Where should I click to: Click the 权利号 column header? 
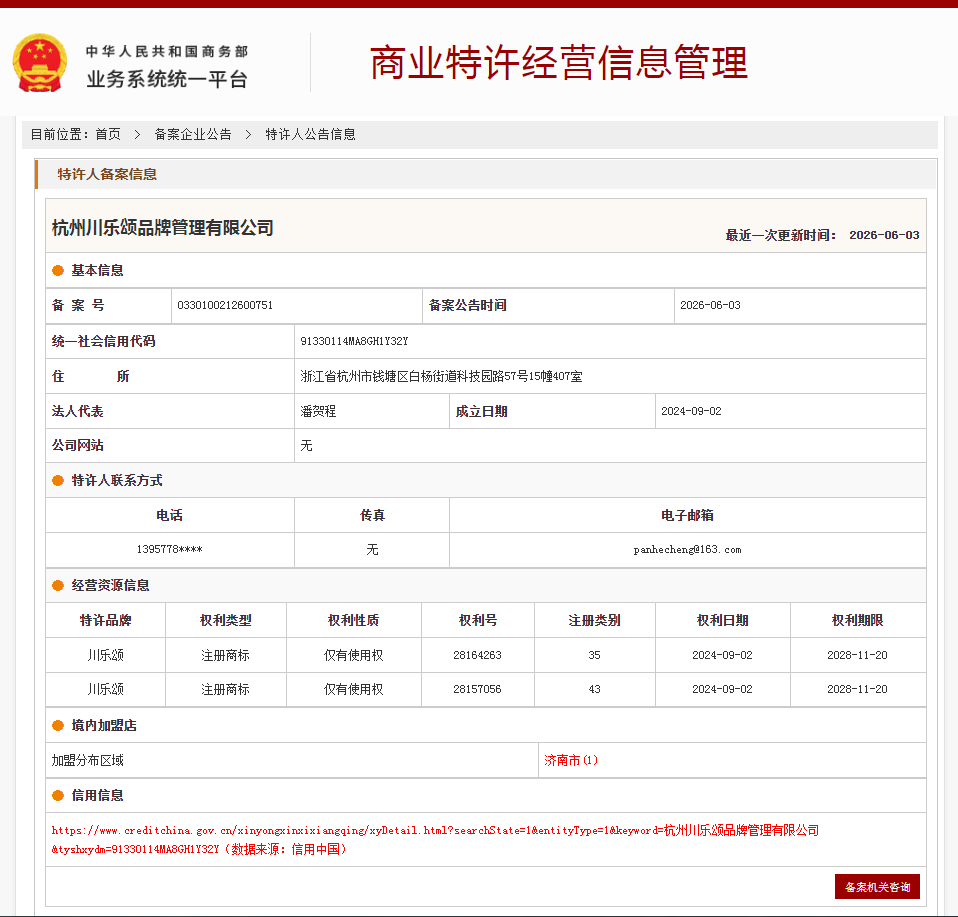[x=478, y=621]
